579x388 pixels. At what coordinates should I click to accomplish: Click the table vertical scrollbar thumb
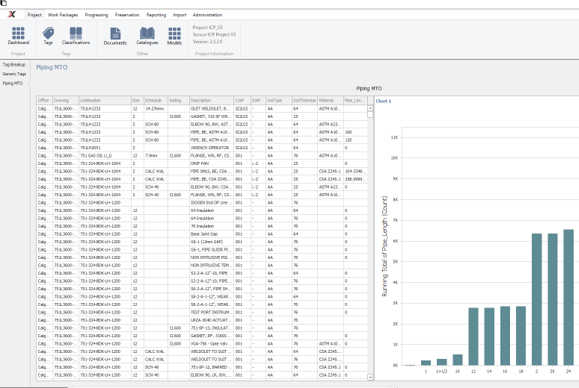click(370, 114)
